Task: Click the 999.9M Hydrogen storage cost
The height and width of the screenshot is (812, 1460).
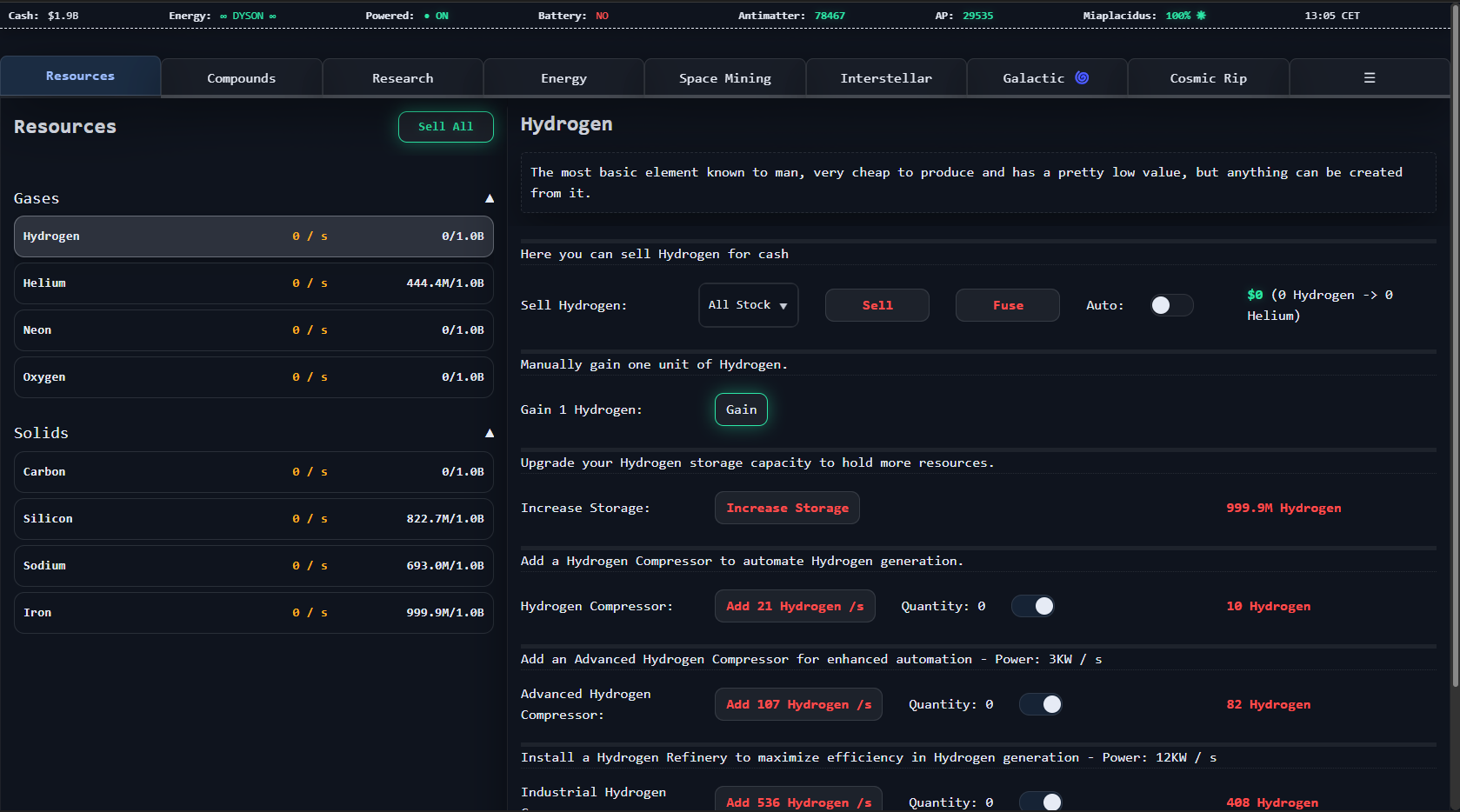Action: tap(1283, 508)
